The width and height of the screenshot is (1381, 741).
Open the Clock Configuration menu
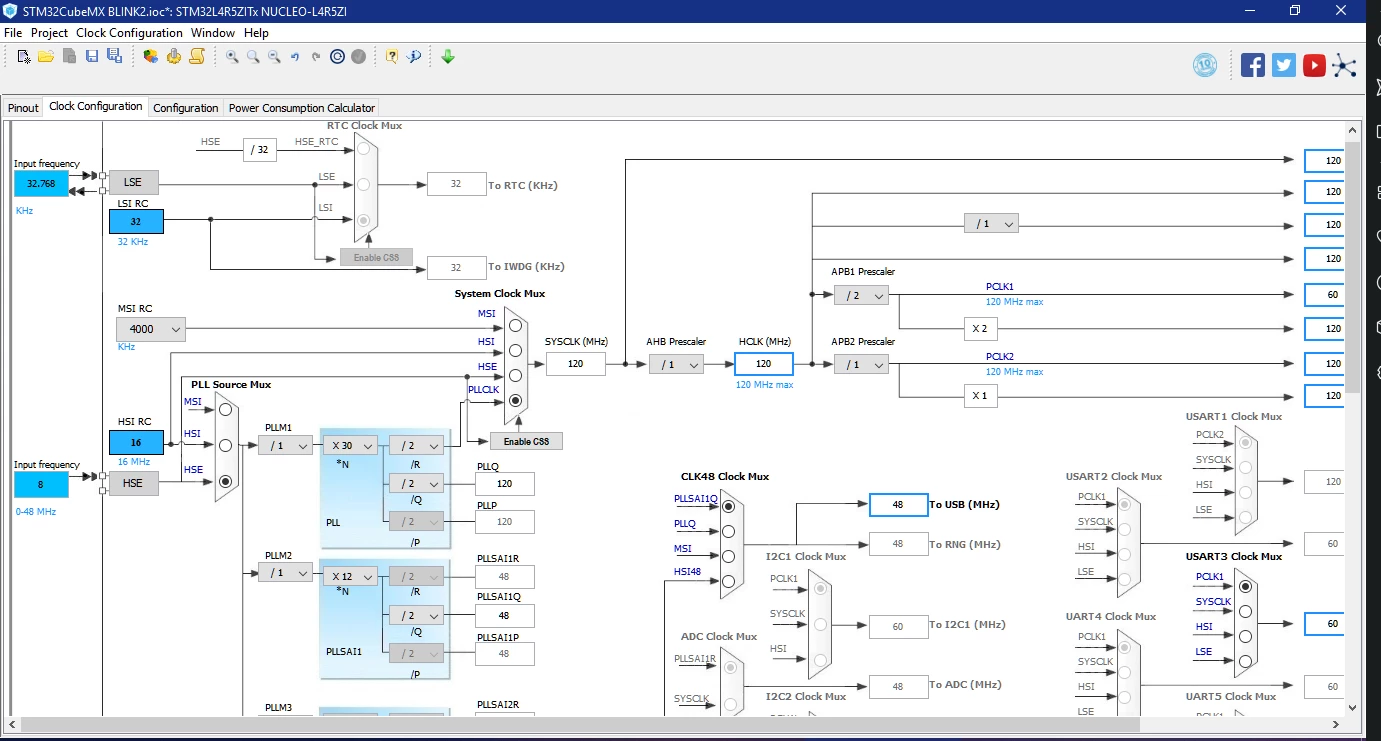(x=129, y=33)
